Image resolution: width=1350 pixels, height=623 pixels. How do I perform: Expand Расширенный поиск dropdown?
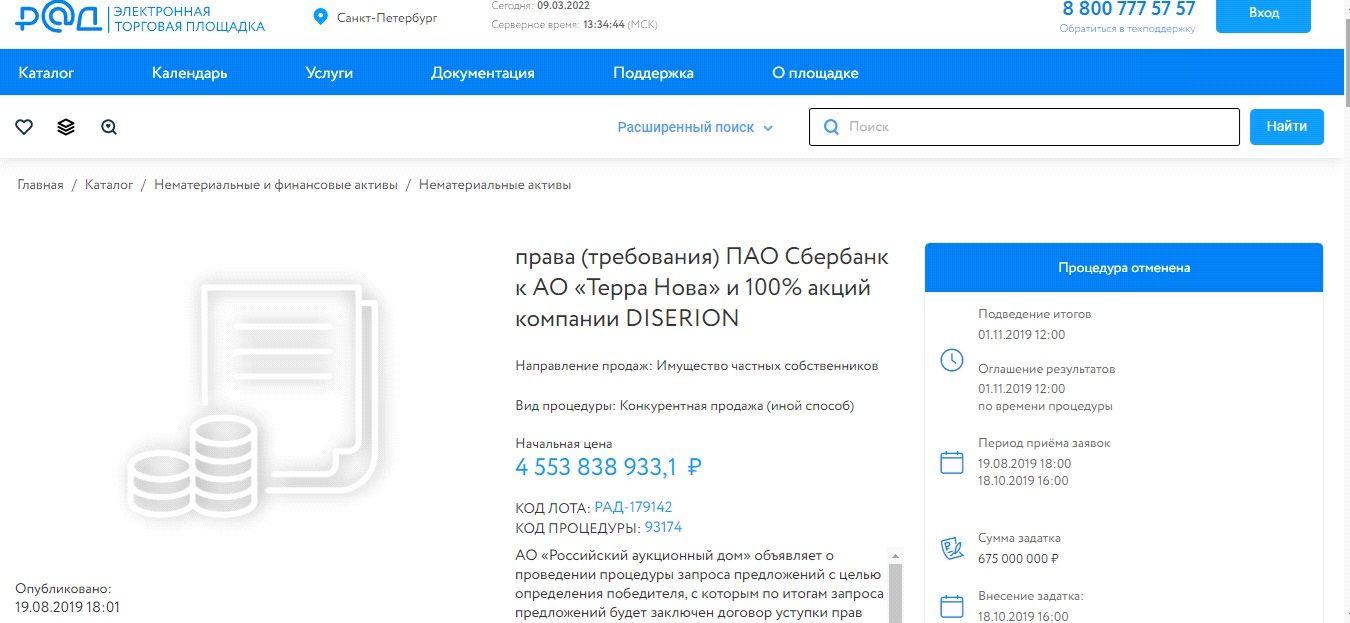point(695,127)
